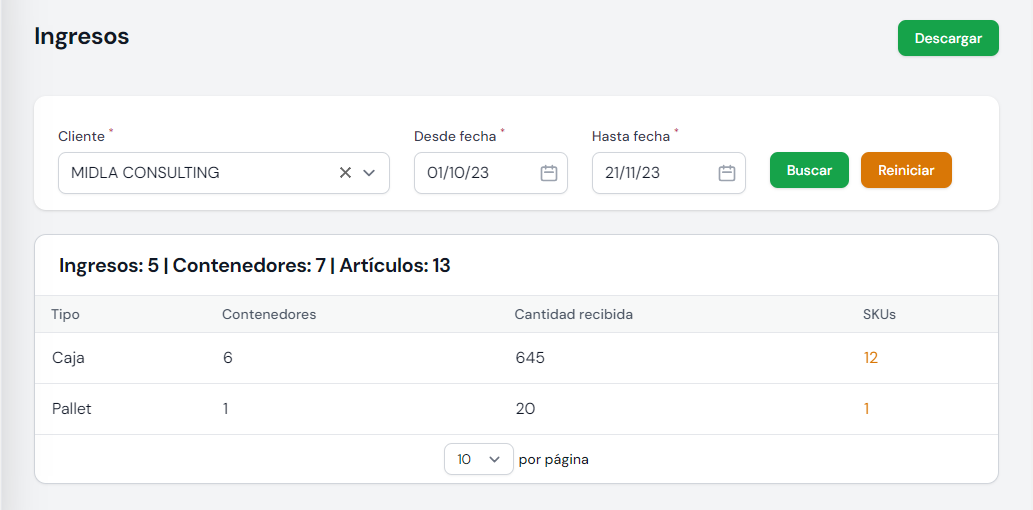Click the Hasta fecha date text 21/11/23
Screen dimensions: 1033x510
(x=632, y=173)
